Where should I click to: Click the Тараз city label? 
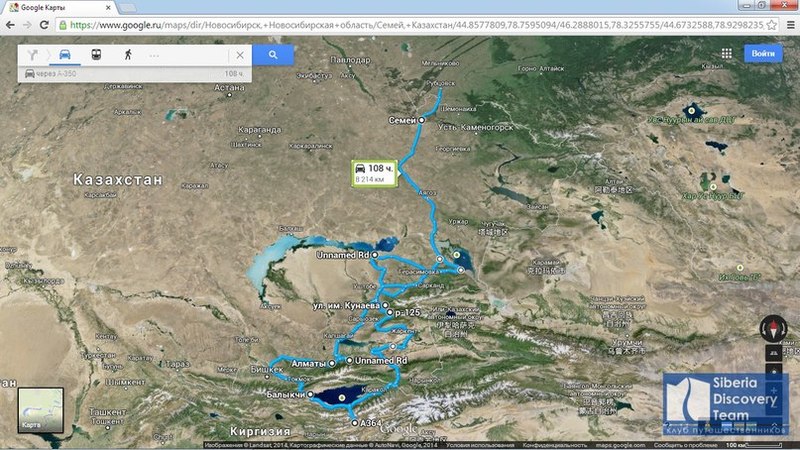178,364
